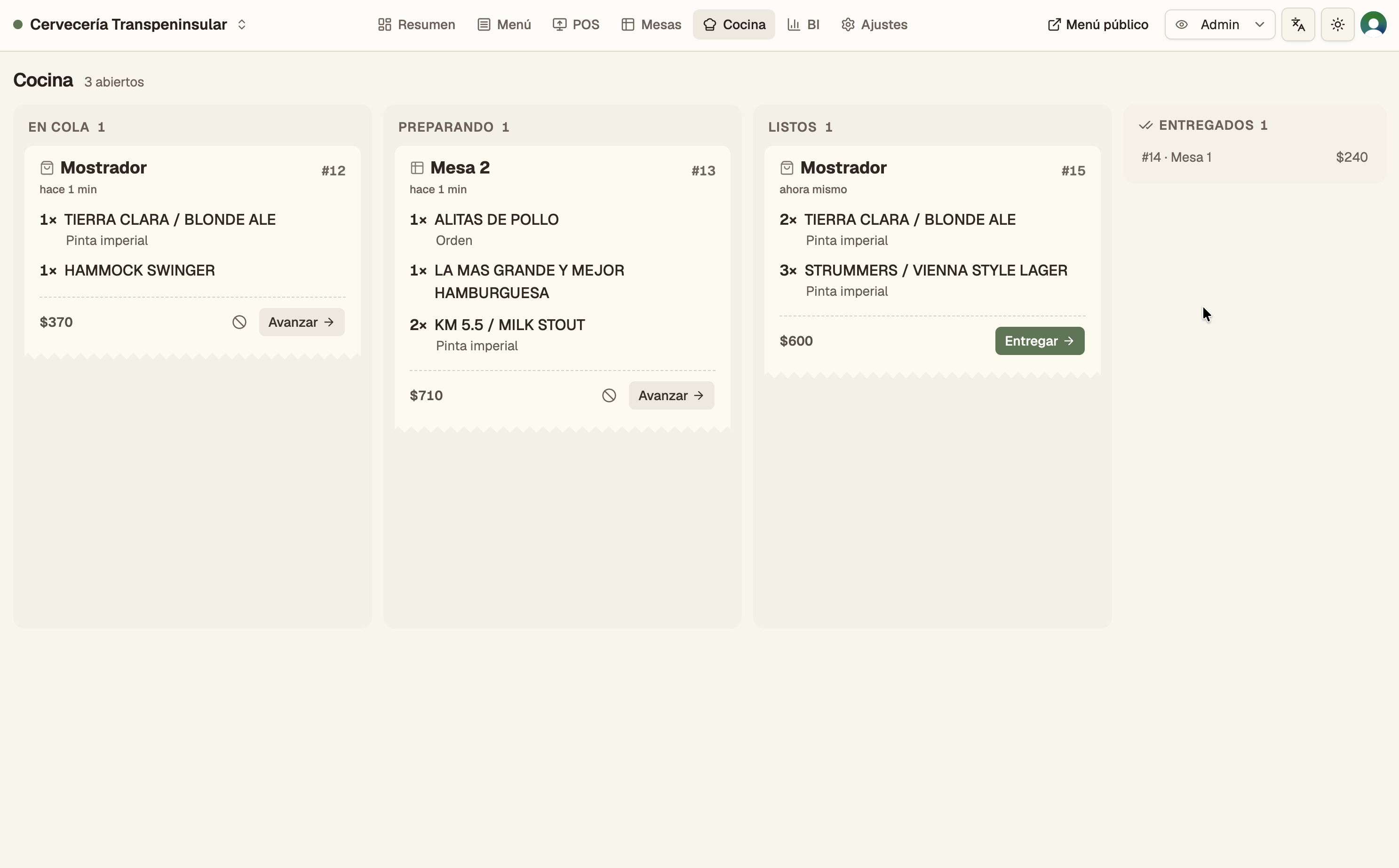Image resolution: width=1399 pixels, height=868 pixels.
Task: Click the $370 total on order #12
Action: 56,322
